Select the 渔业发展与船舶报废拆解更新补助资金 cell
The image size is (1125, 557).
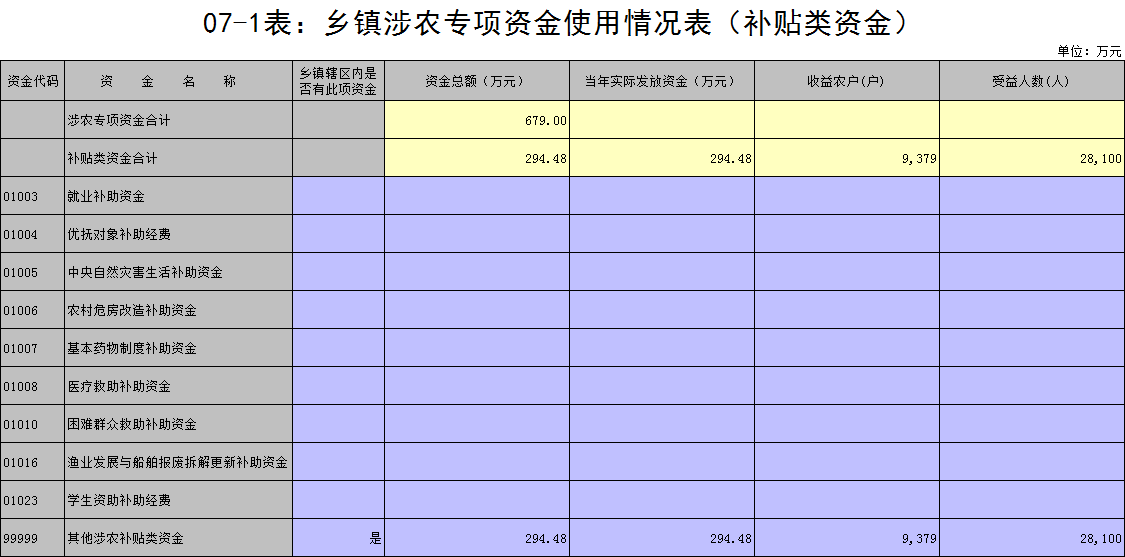(178, 462)
